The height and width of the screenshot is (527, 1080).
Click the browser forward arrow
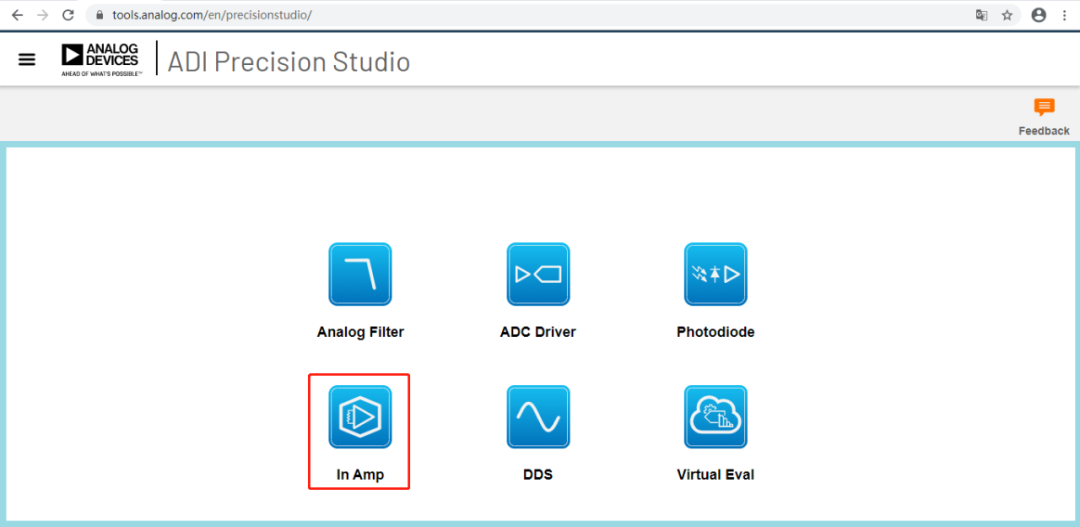(x=42, y=15)
